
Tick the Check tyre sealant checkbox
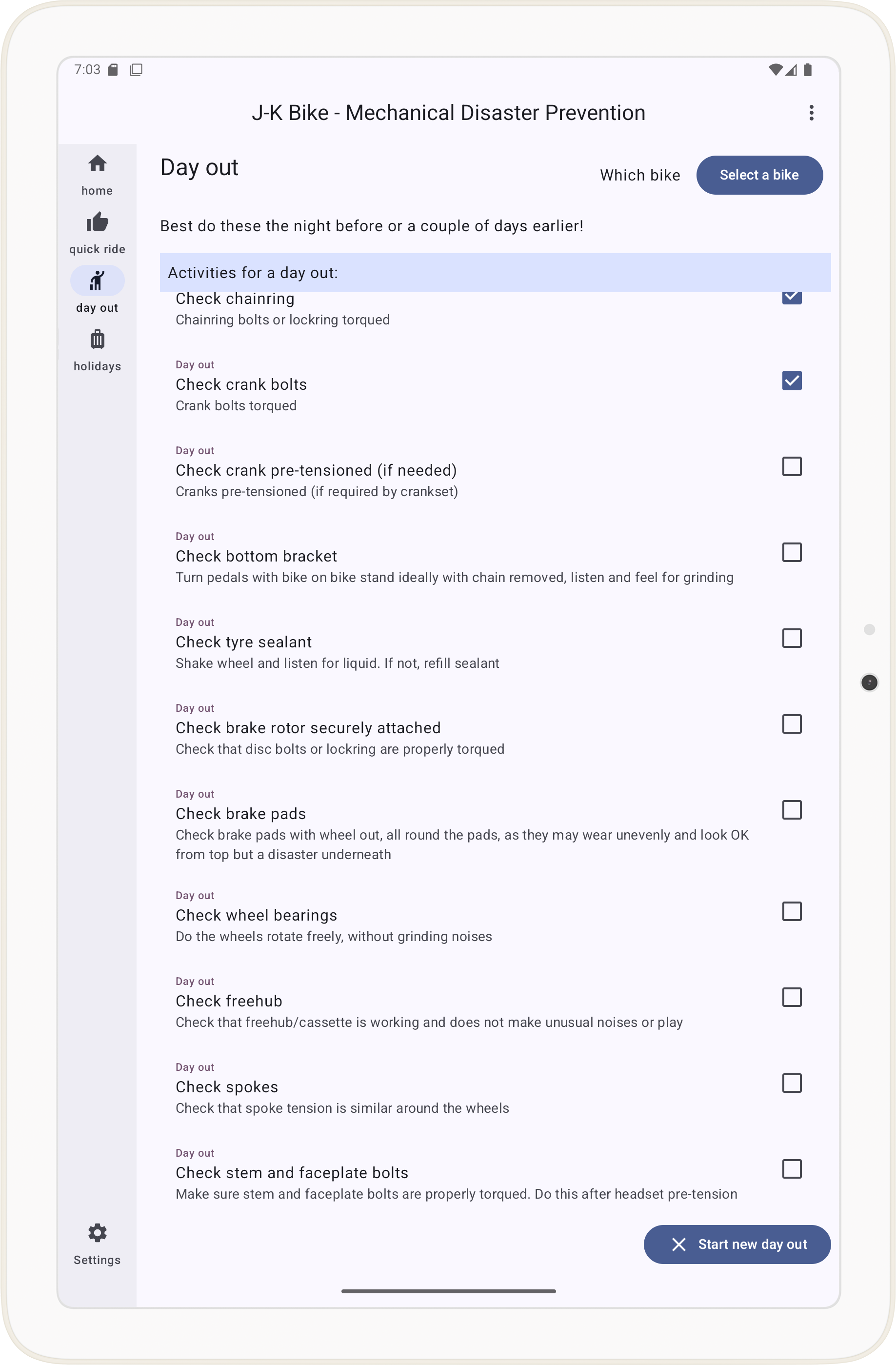(x=792, y=638)
